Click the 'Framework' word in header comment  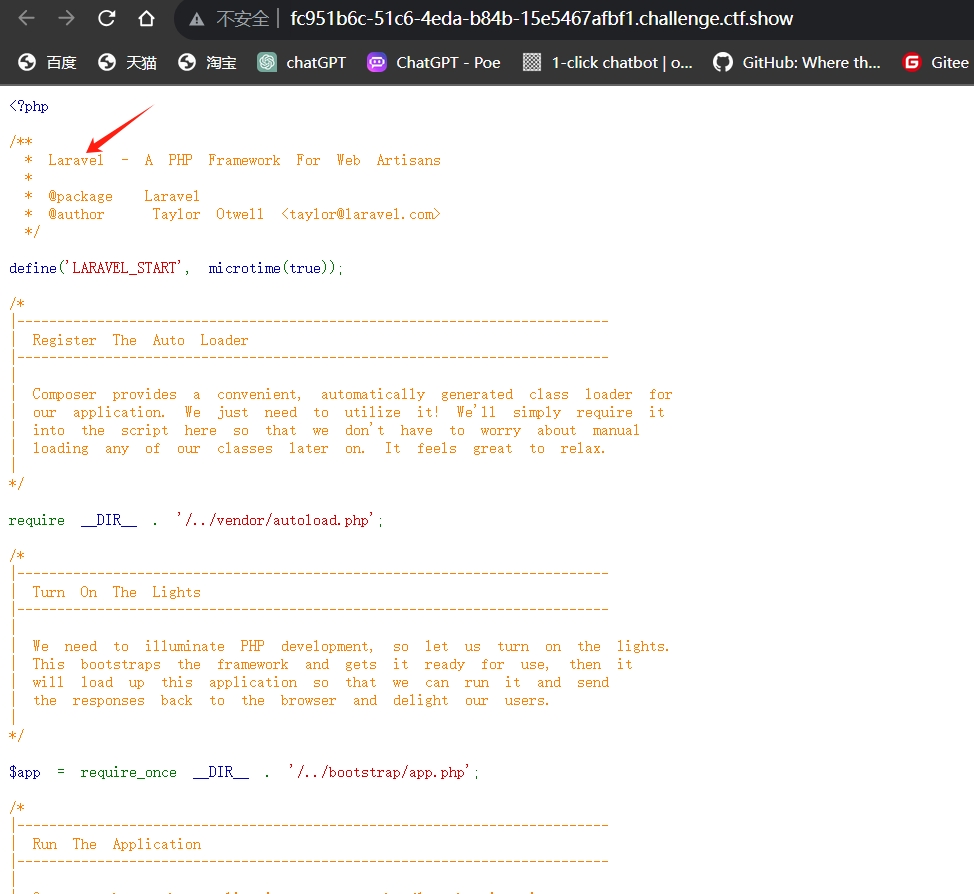click(x=244, y=160)
